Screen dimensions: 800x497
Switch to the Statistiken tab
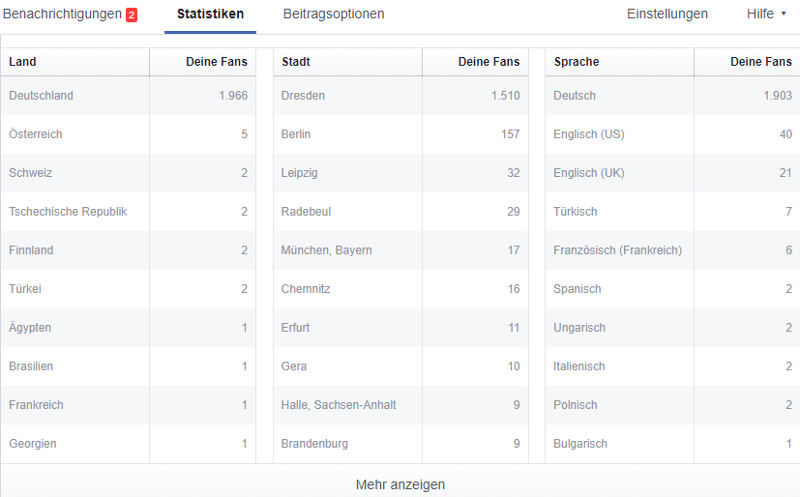pyautogui.click(x=210, y=14)
